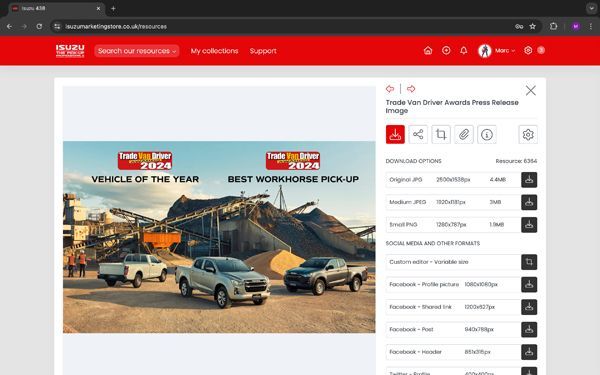Open the crop tool icon
Image resolution: width=600 pixels, height=375 pixels.
click(x=441, y=134)
